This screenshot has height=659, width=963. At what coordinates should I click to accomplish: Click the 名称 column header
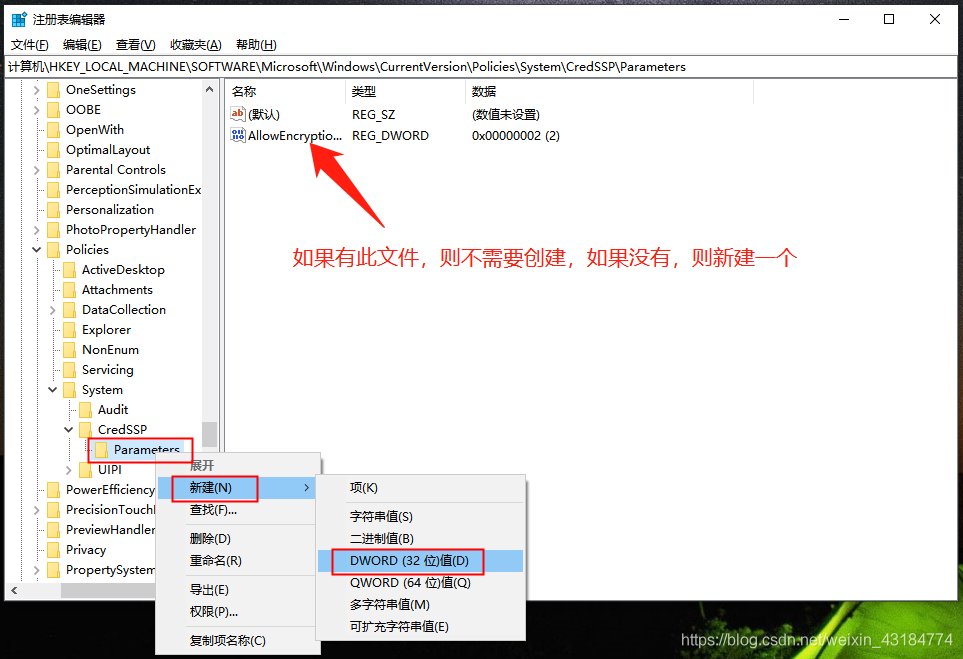[x=244, y=92]
